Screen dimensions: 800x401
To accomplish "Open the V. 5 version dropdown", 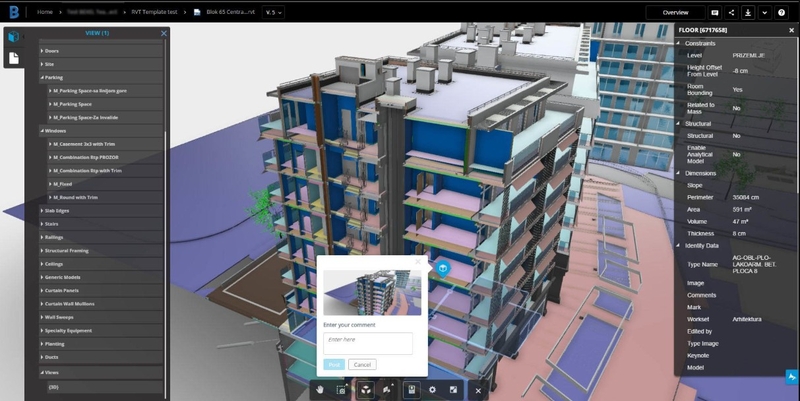I will pos(273,12).
